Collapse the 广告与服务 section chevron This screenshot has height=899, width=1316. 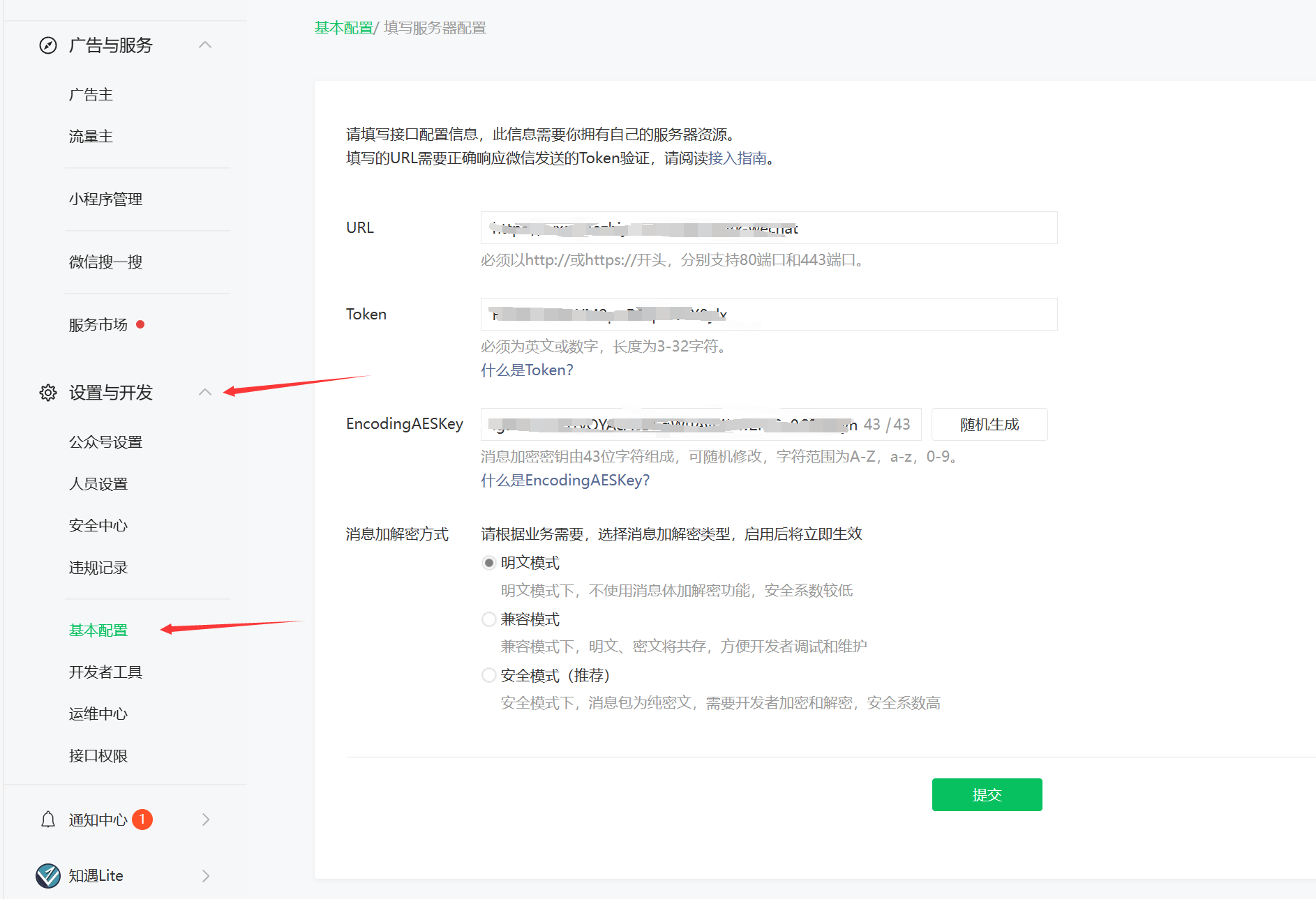click(205, 44)
